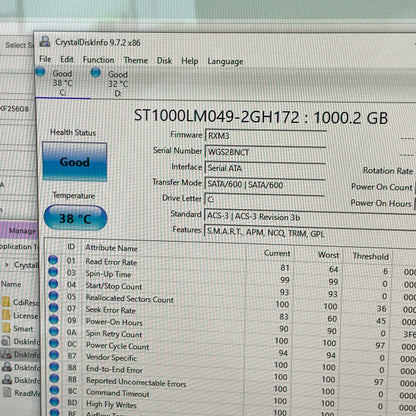The width and height of the screenshot is (416, 416).
Task: Open the Help menu
Action: click(190, 61)
